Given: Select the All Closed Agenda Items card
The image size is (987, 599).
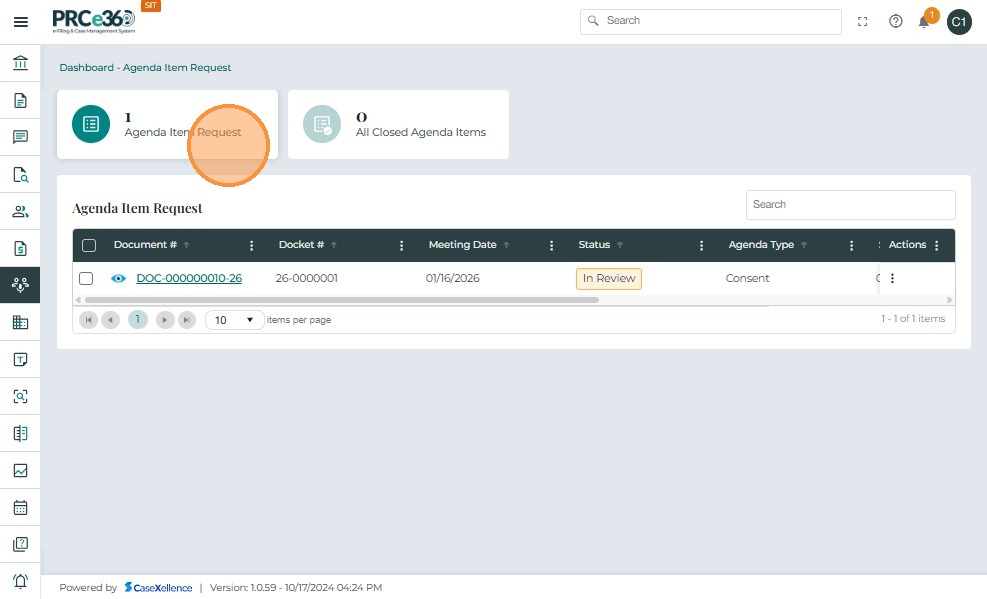Looking at the screenshot, I should [398, 124].
